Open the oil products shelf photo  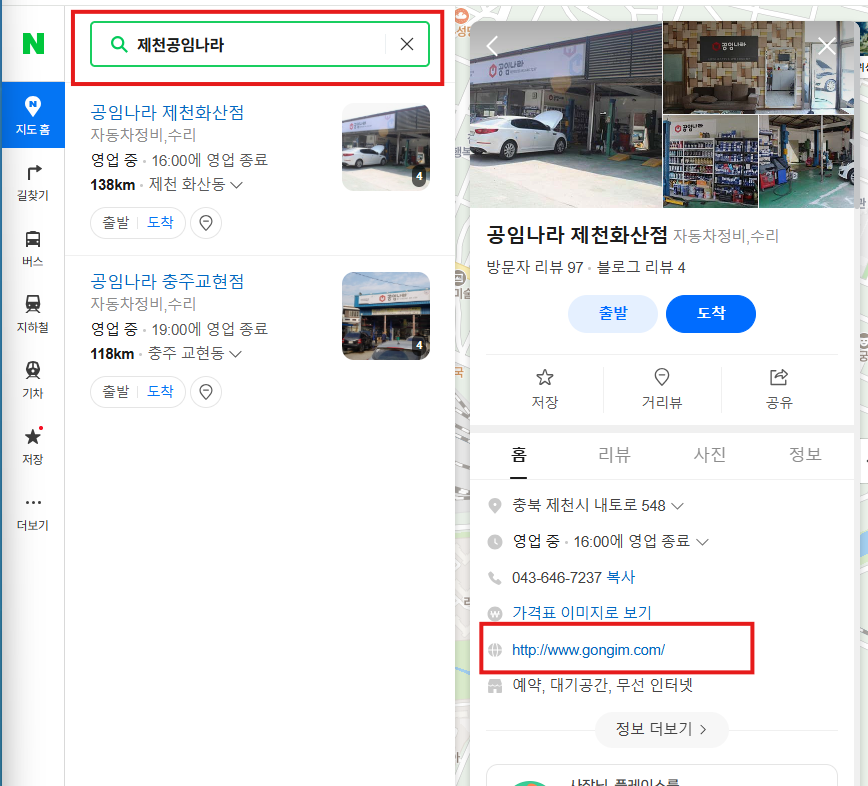[710, 162]
